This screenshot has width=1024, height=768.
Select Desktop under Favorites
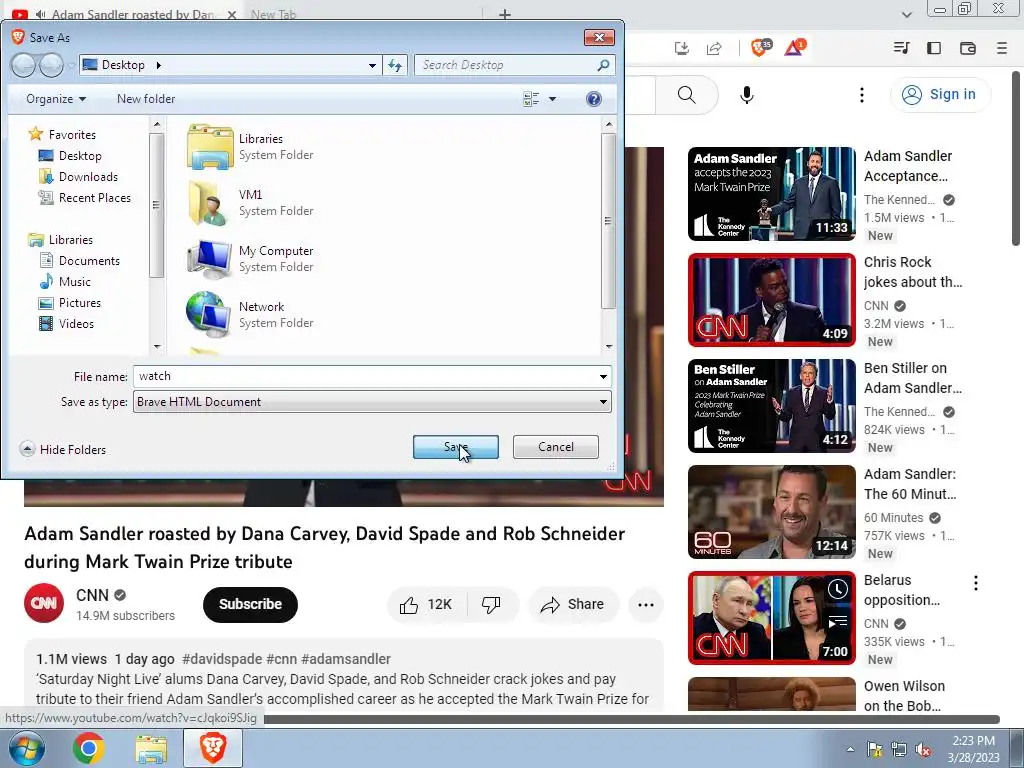(x=70, y=155)
